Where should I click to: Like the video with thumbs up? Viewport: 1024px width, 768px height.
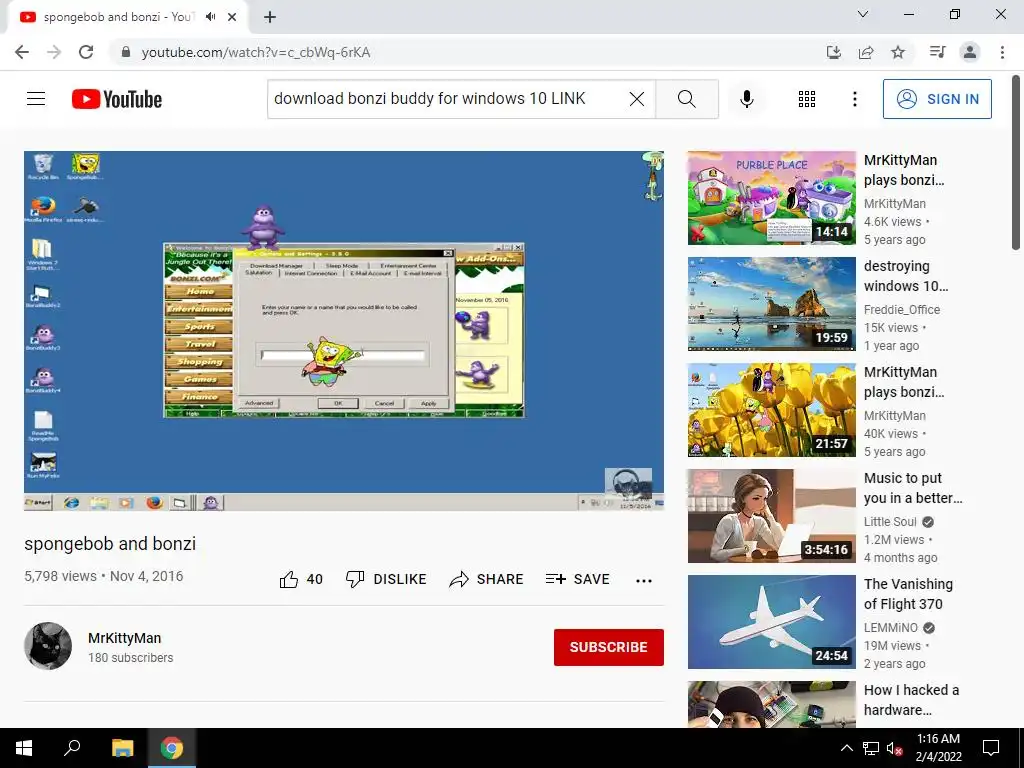[301, 579]
